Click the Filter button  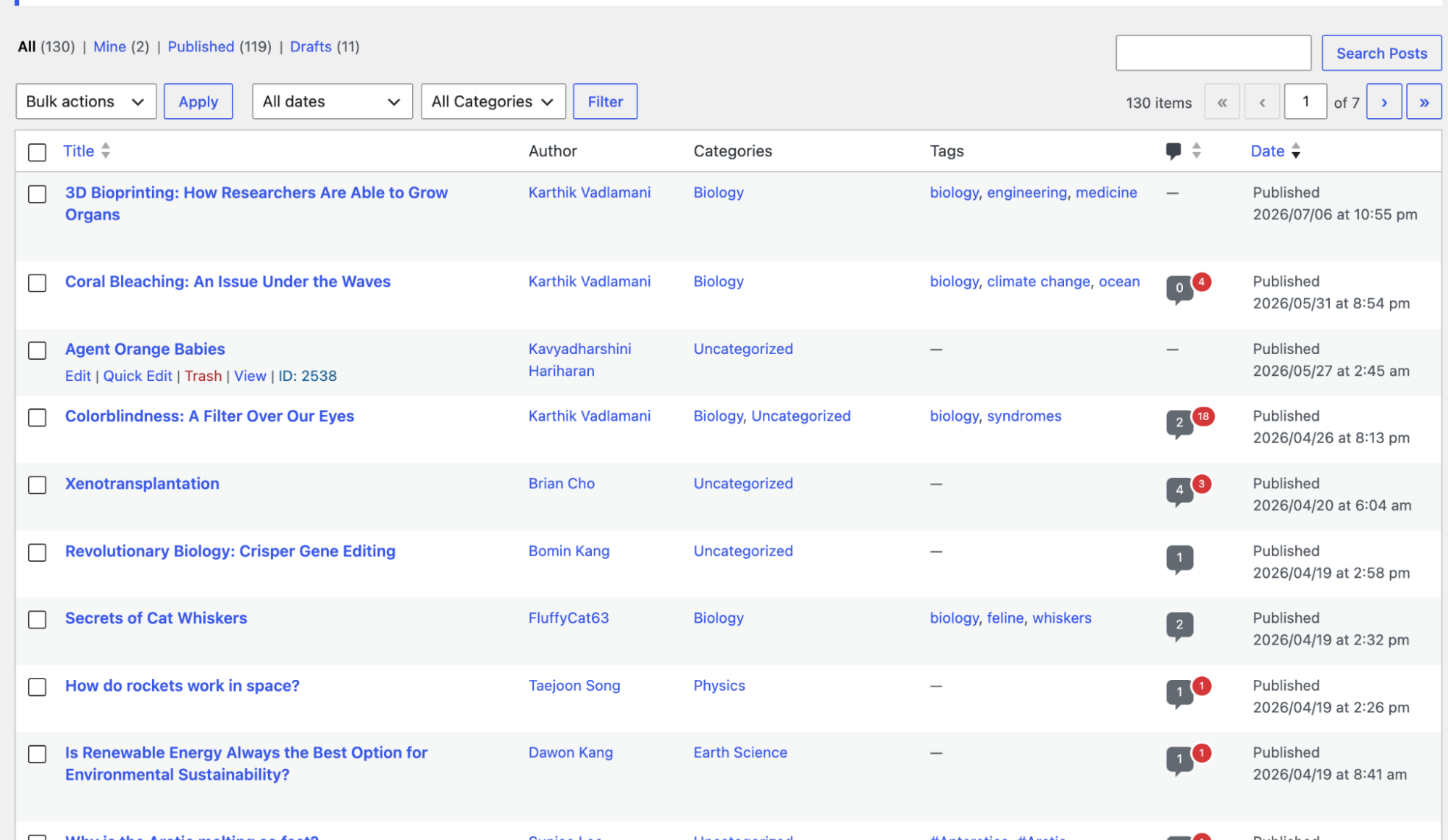click(x=606, y=101)
